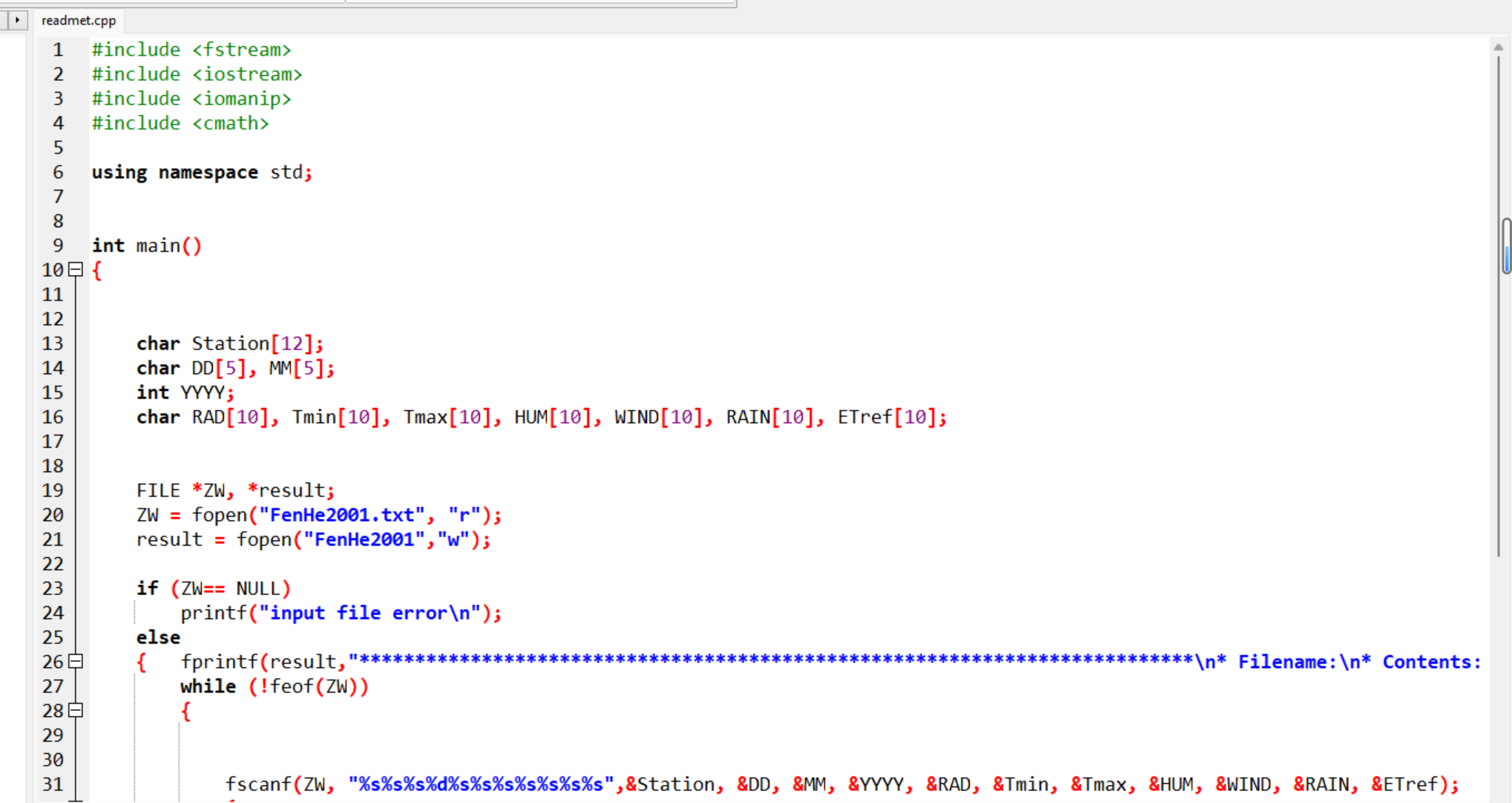This screenshot has height=803, width=1512.
Task: Click line number 31 in the gutter
Action: click(x=53, y=784)
